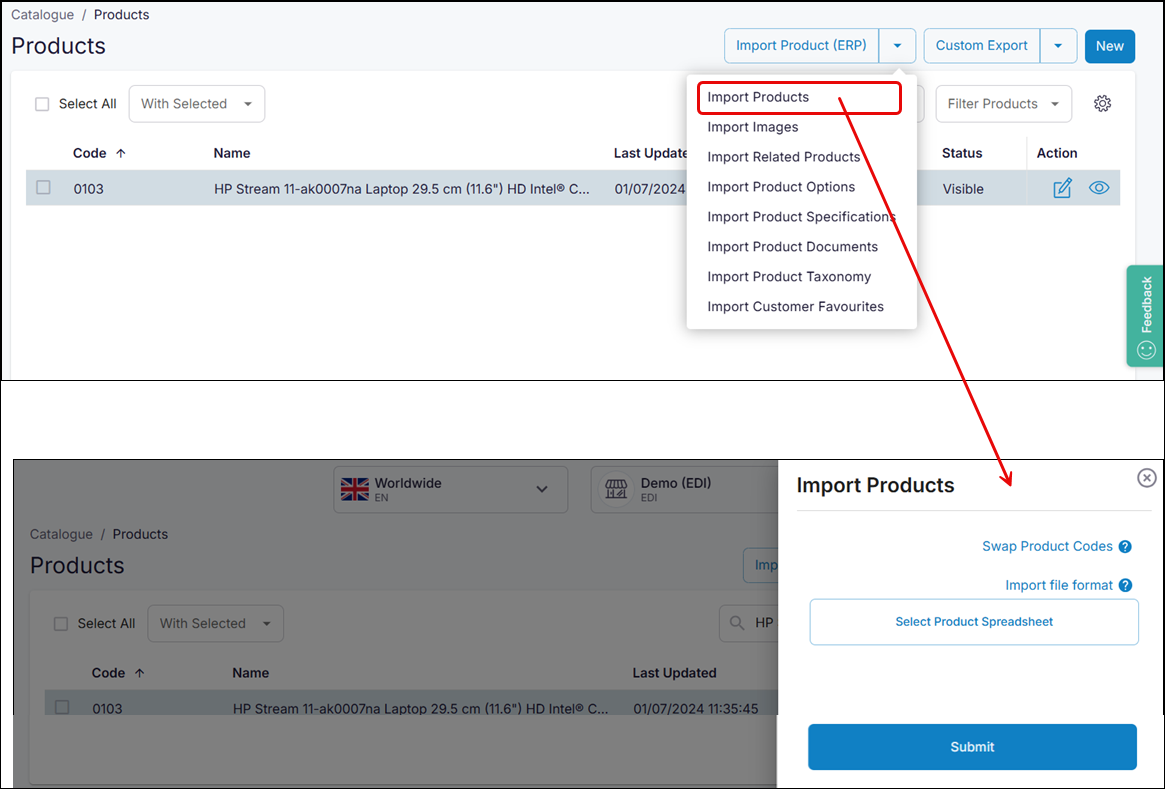
Task: Open the column settings gear icon
Action: (1102, 104)
